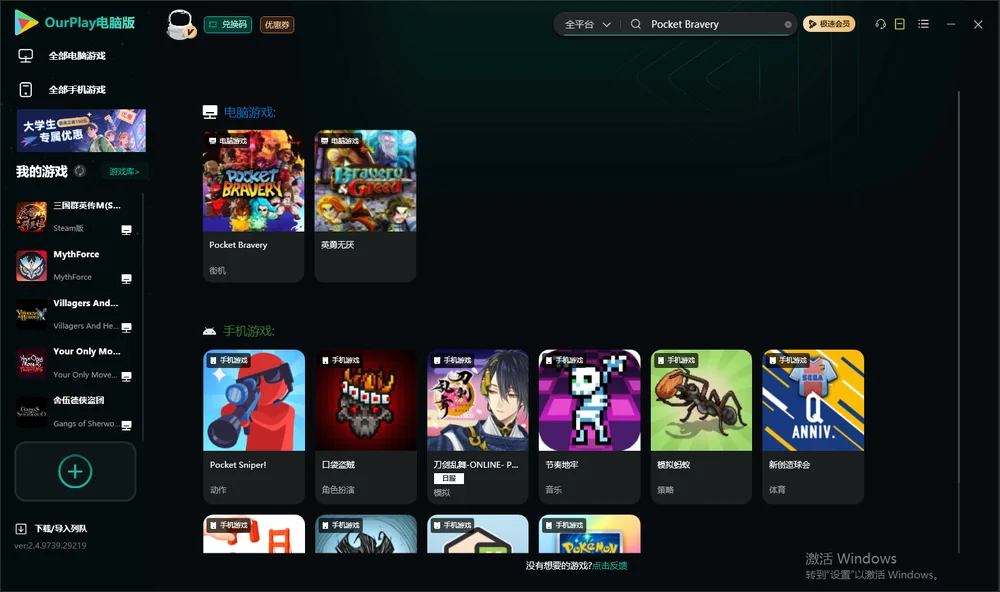Screen dimensions: 1000x592
Task: Select Your Only Move game entry
Action: click(75, 363)
